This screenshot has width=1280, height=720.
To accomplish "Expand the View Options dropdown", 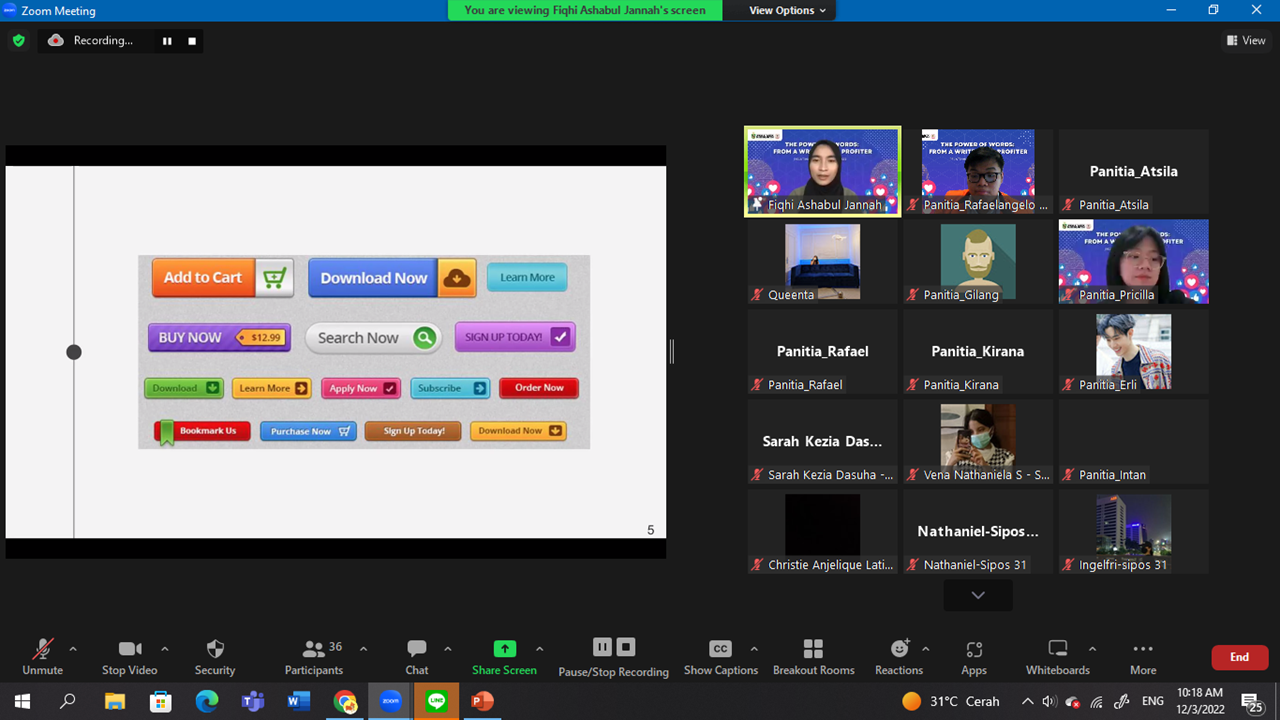I will click(x=788, y=10).
